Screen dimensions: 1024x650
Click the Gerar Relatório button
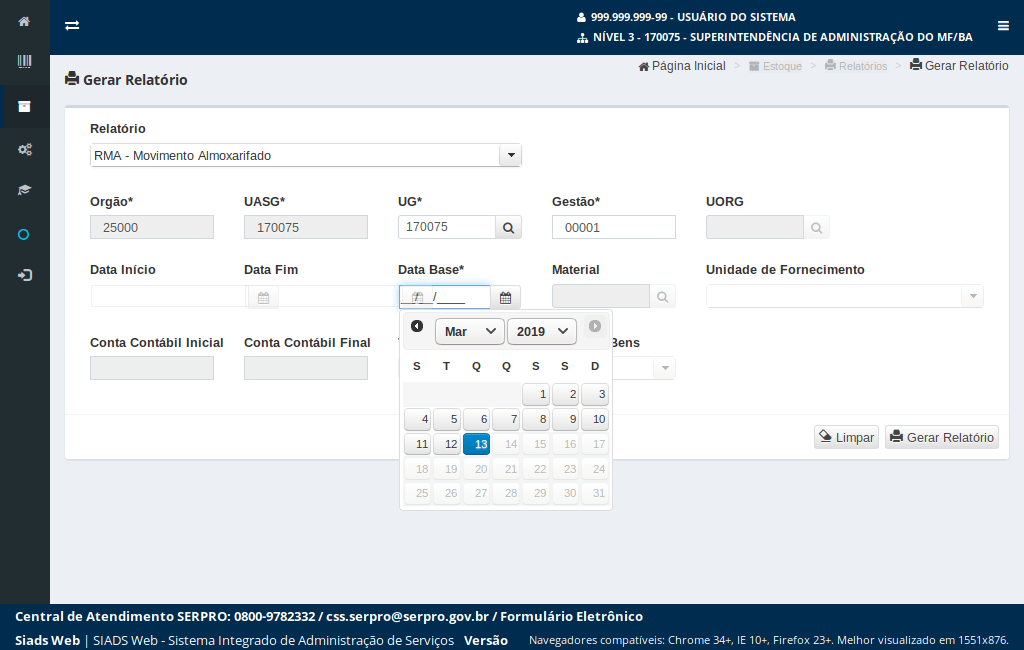pyautogui.click(x=942, y=437)
